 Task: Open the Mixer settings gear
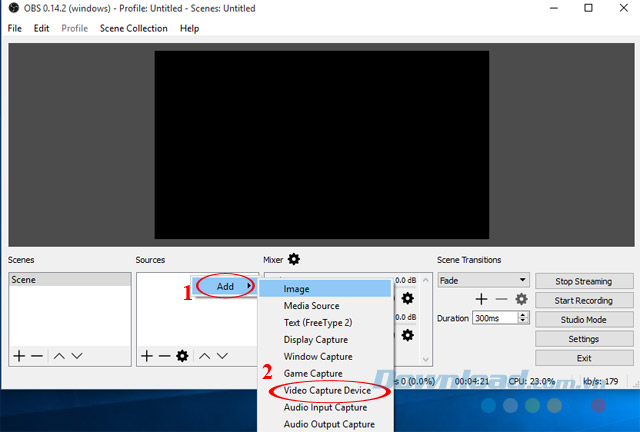click(x=294, y=260)
